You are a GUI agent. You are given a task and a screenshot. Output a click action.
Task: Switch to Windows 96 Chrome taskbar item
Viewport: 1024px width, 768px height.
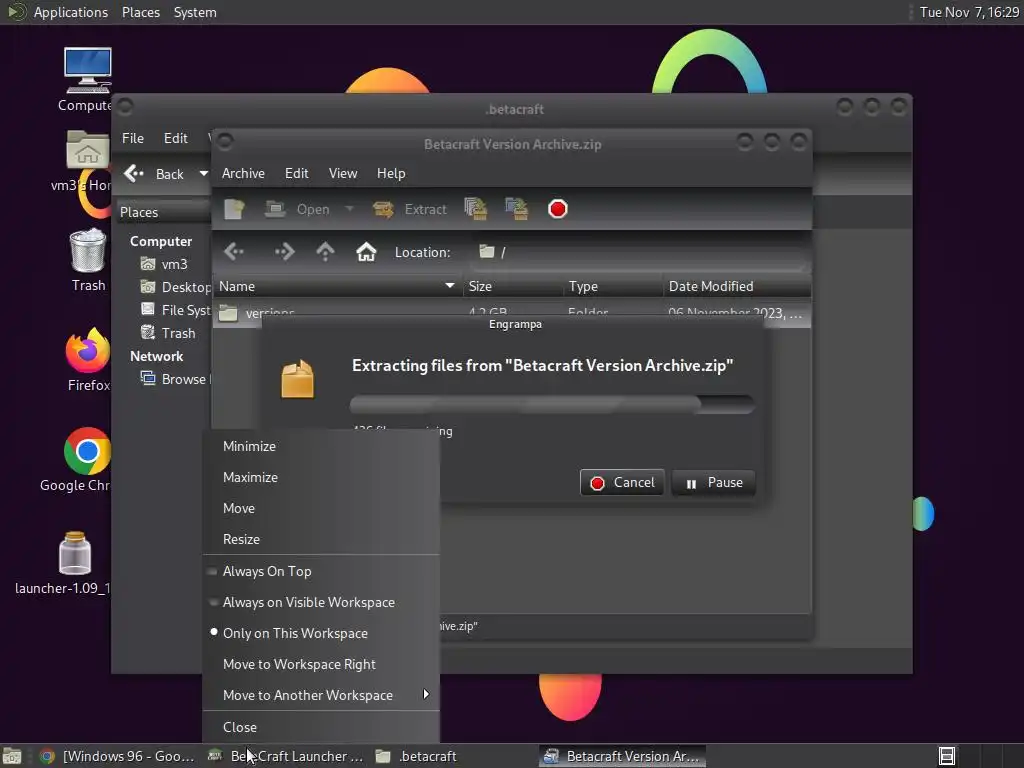pos(117,756)
